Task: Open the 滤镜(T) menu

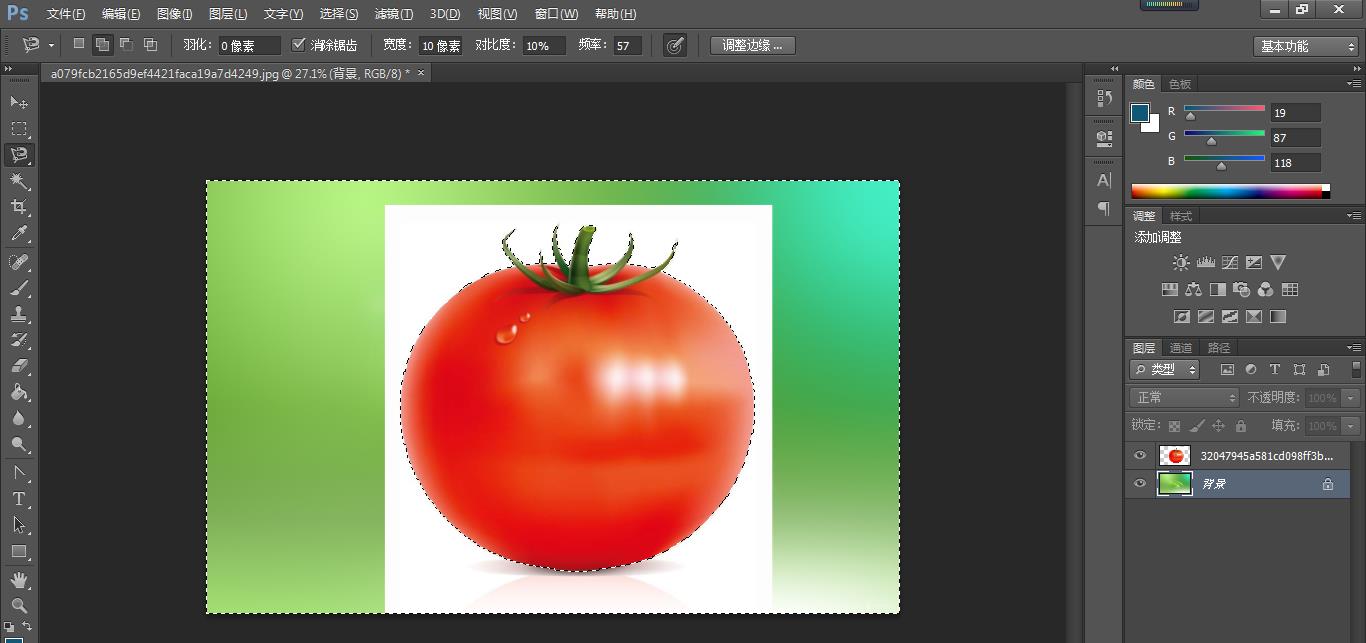Action: (x=393, y=14)
